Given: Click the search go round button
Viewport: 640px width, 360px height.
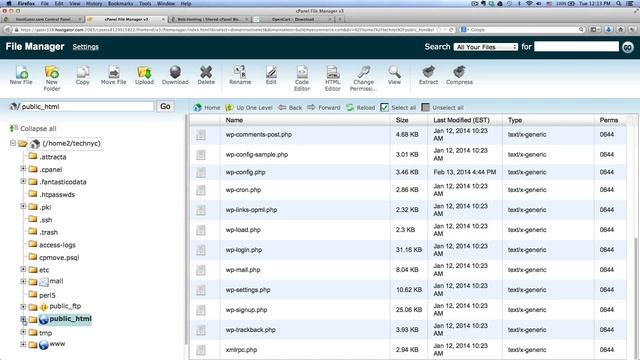Looking at the screenshot, I should coord(628,47).
